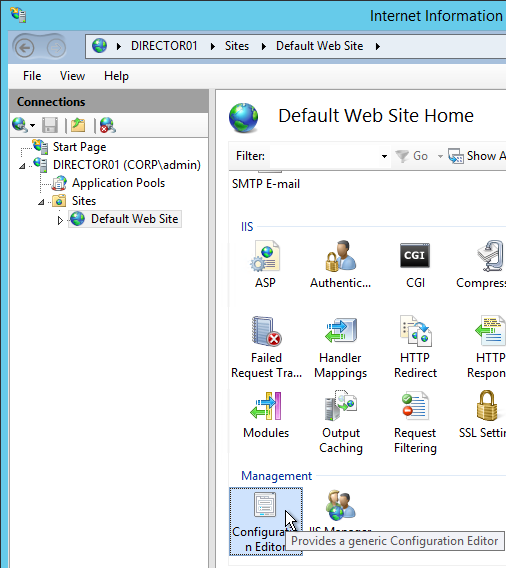Image resolution: width=506 pixels, height=568 pixels.
Task: Expand the breadcrumb arrow after DIRECTOR01
Action: click(213, 46)
